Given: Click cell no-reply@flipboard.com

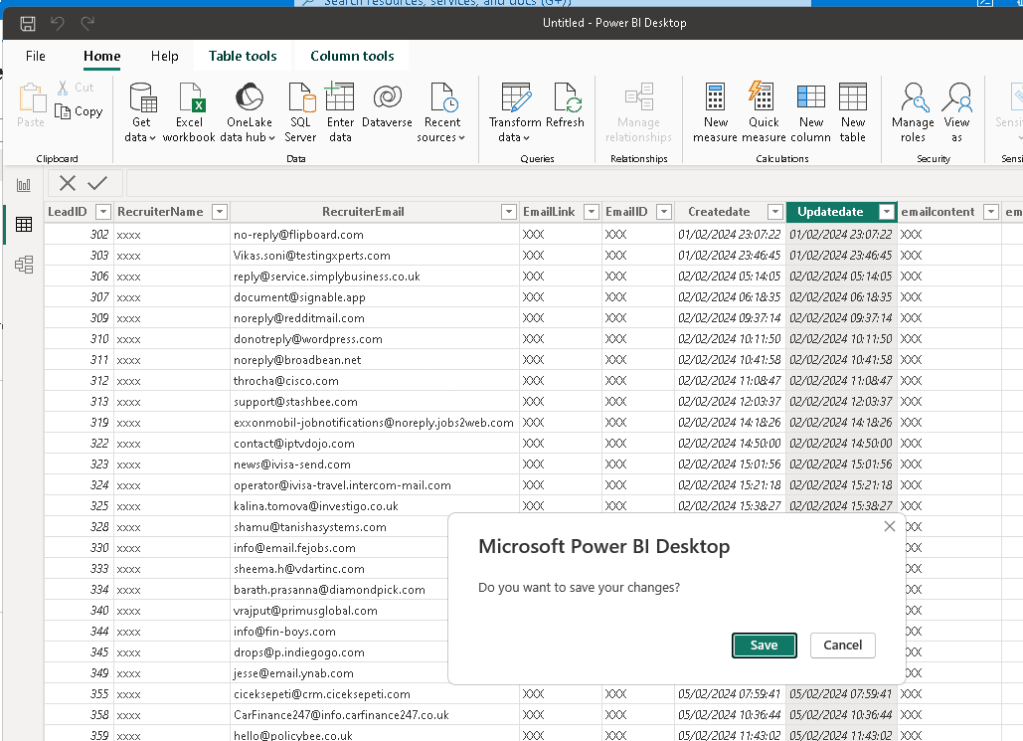Looking at the screenshot, I should pyautogui.click(x=374, y=235).
